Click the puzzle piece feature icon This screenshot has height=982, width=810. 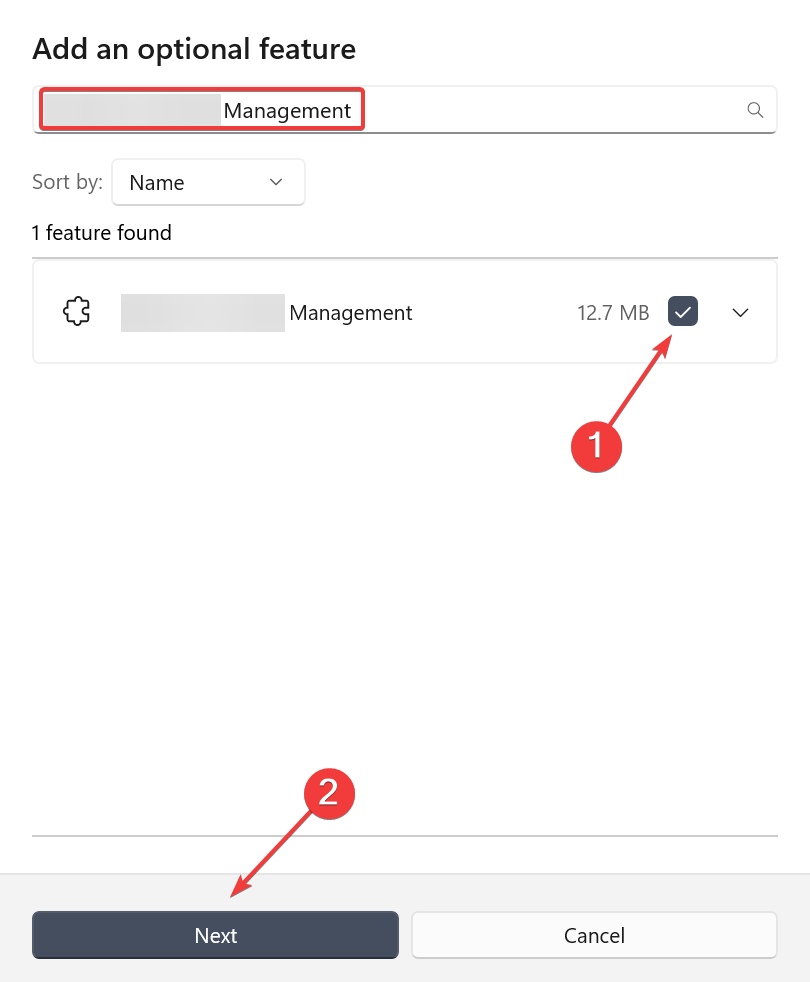(x=76, y=311)
